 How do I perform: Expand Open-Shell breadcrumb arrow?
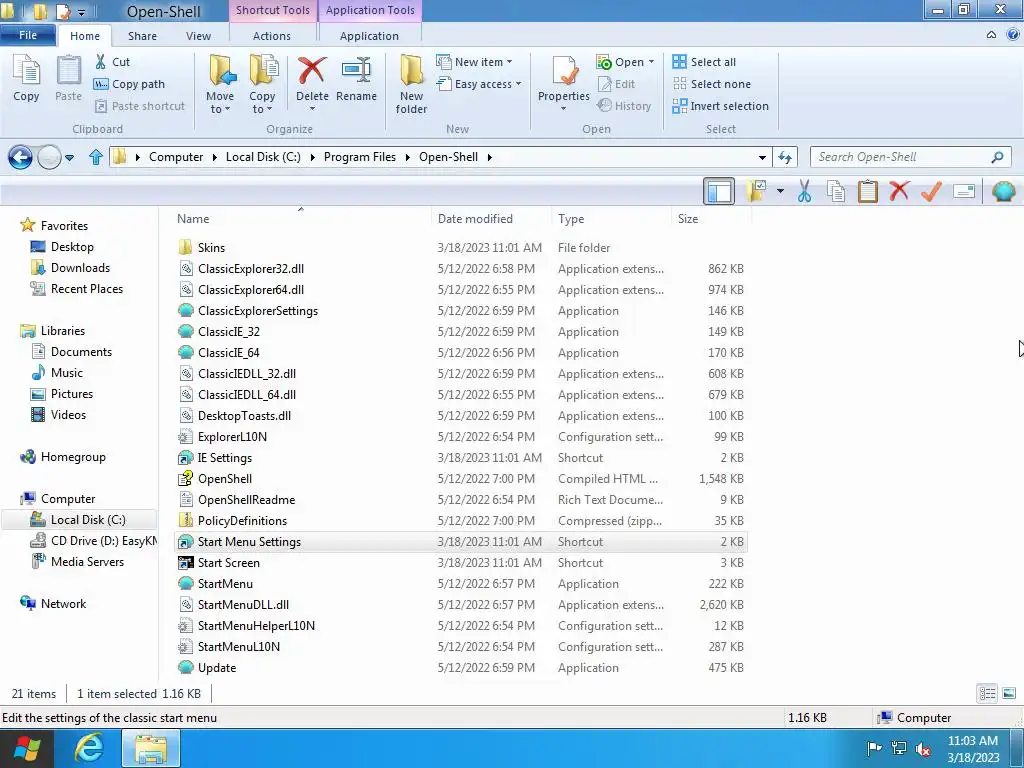pyautogui.click(x=489, y=157)
